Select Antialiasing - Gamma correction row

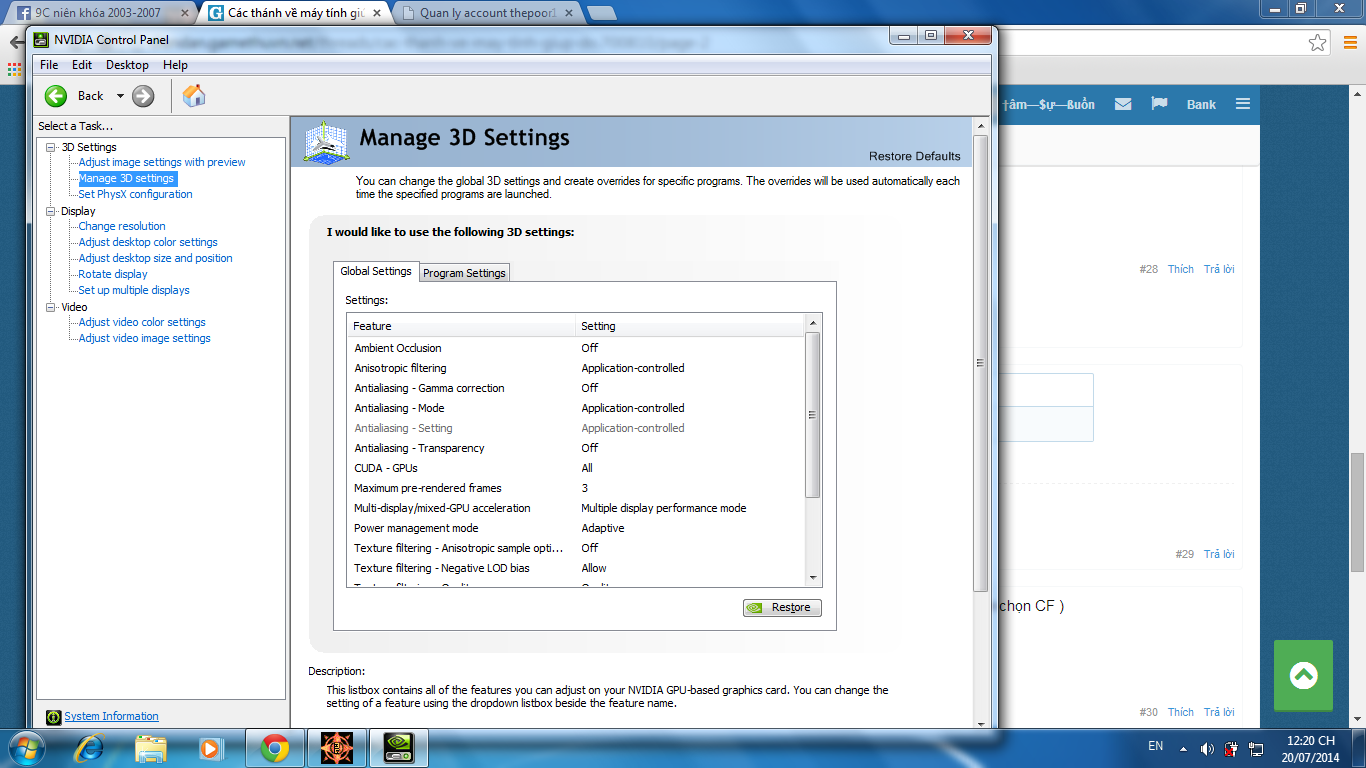pyautogui.click(x=576, y=388)
